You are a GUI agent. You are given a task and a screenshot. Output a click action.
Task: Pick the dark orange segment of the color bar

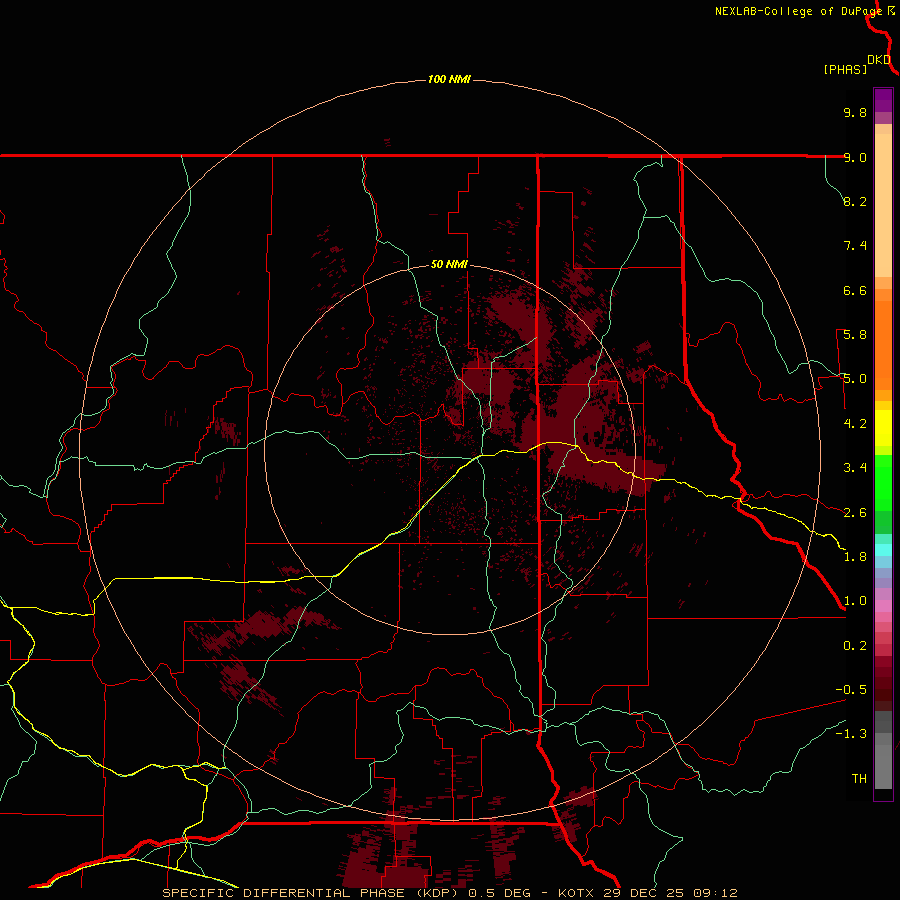[883, 345]
